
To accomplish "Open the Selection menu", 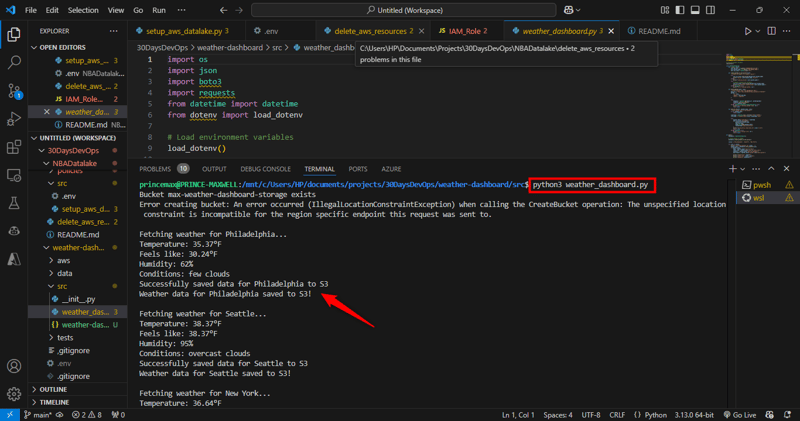I will [83, 10].
